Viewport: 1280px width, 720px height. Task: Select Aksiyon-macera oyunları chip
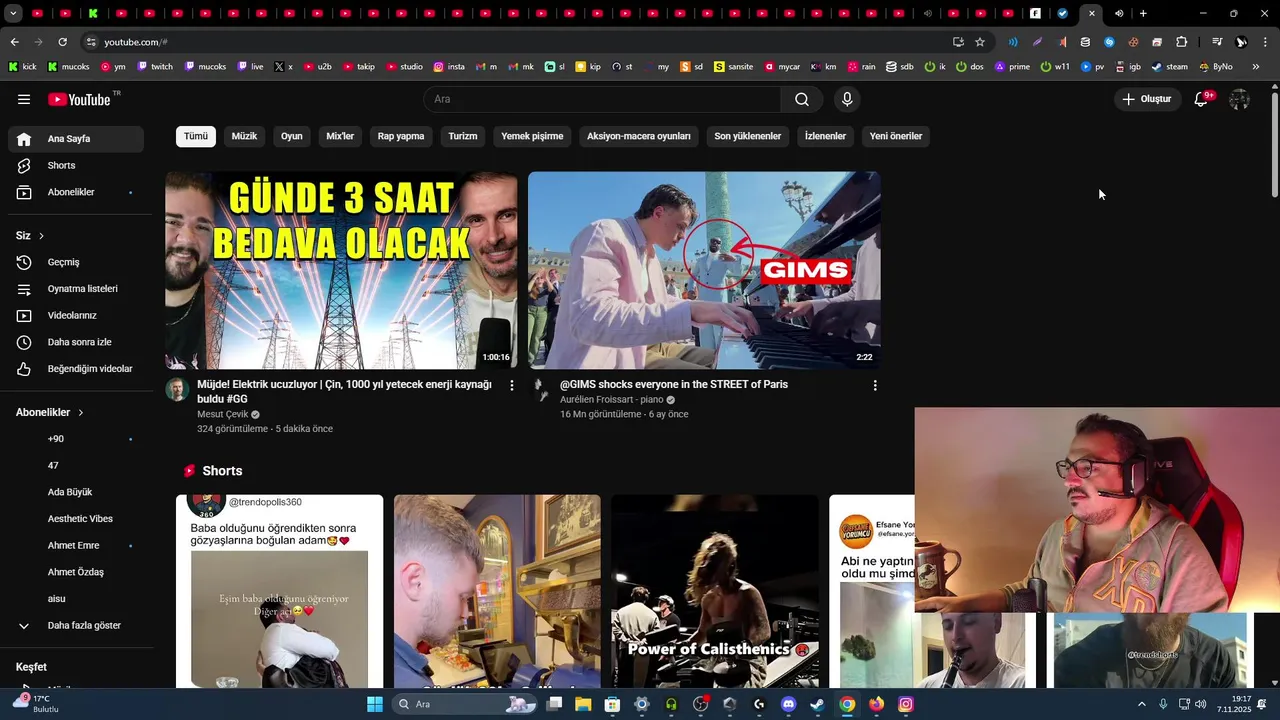pyautogui.click(x=639, y=136)
